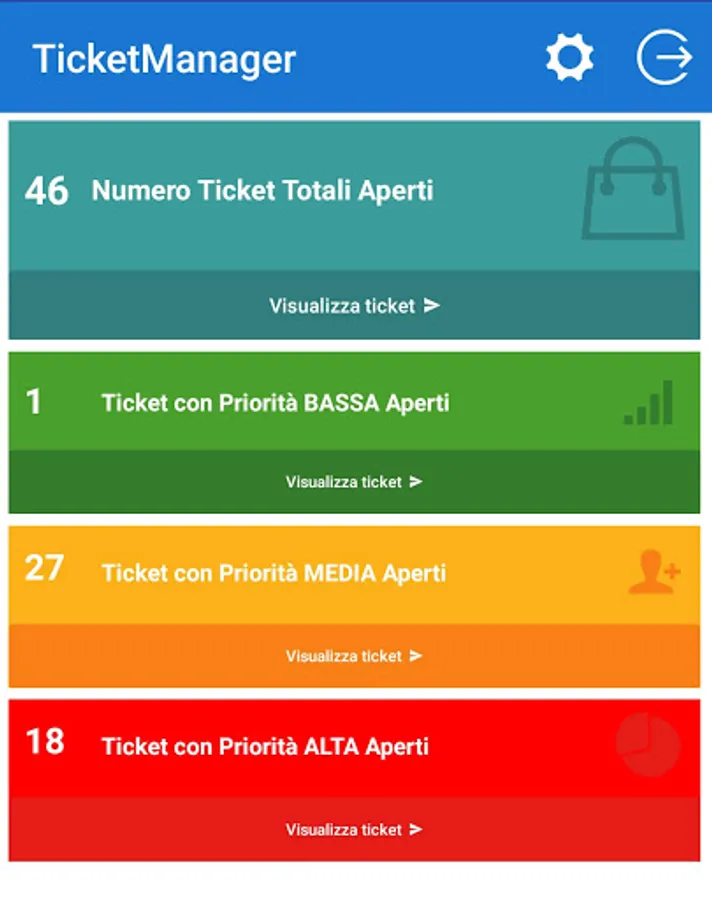Select Ticket con Priorità ALTA Aperti

click(265, 747)
